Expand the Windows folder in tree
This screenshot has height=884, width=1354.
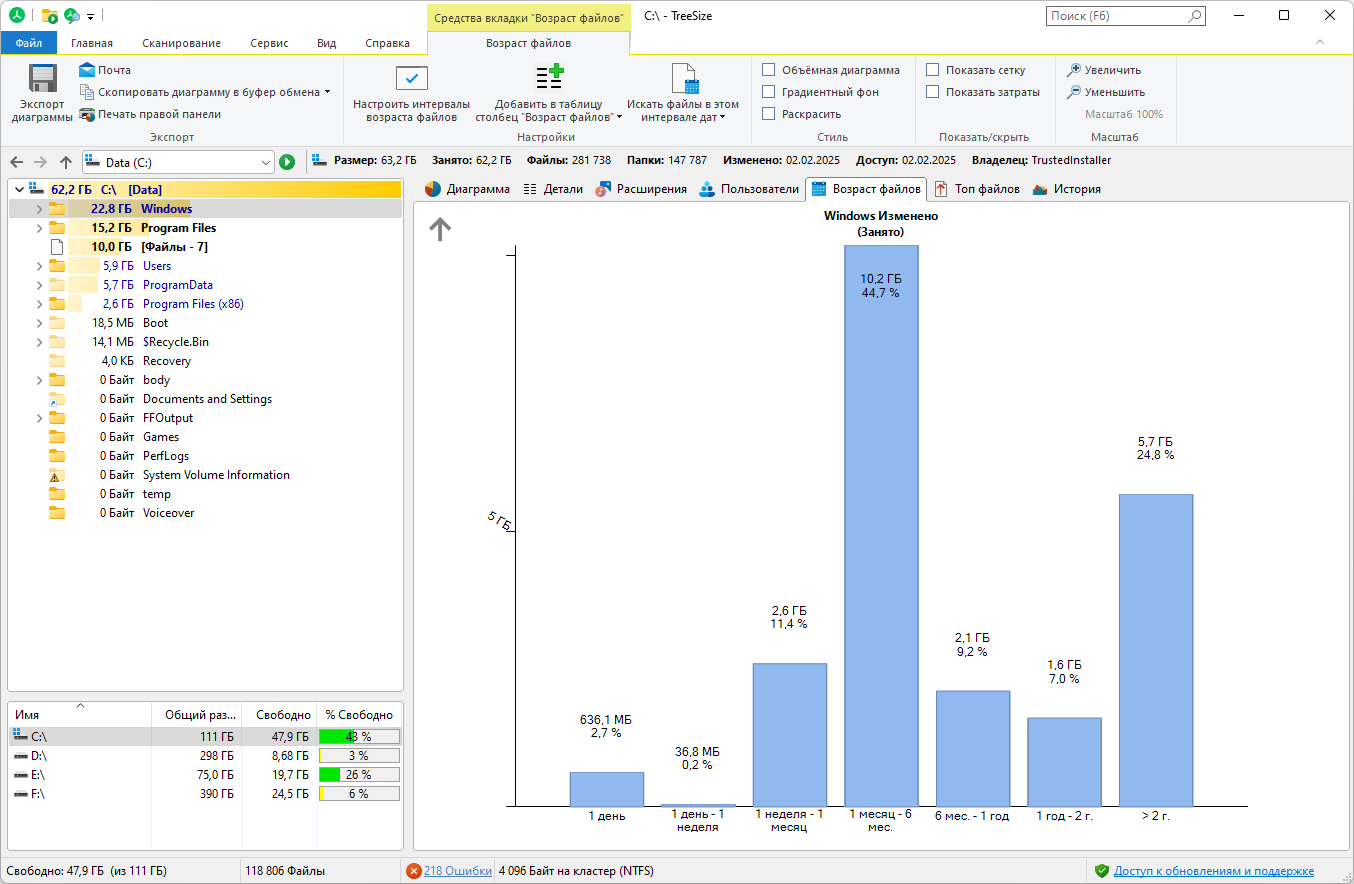point(39,209)
